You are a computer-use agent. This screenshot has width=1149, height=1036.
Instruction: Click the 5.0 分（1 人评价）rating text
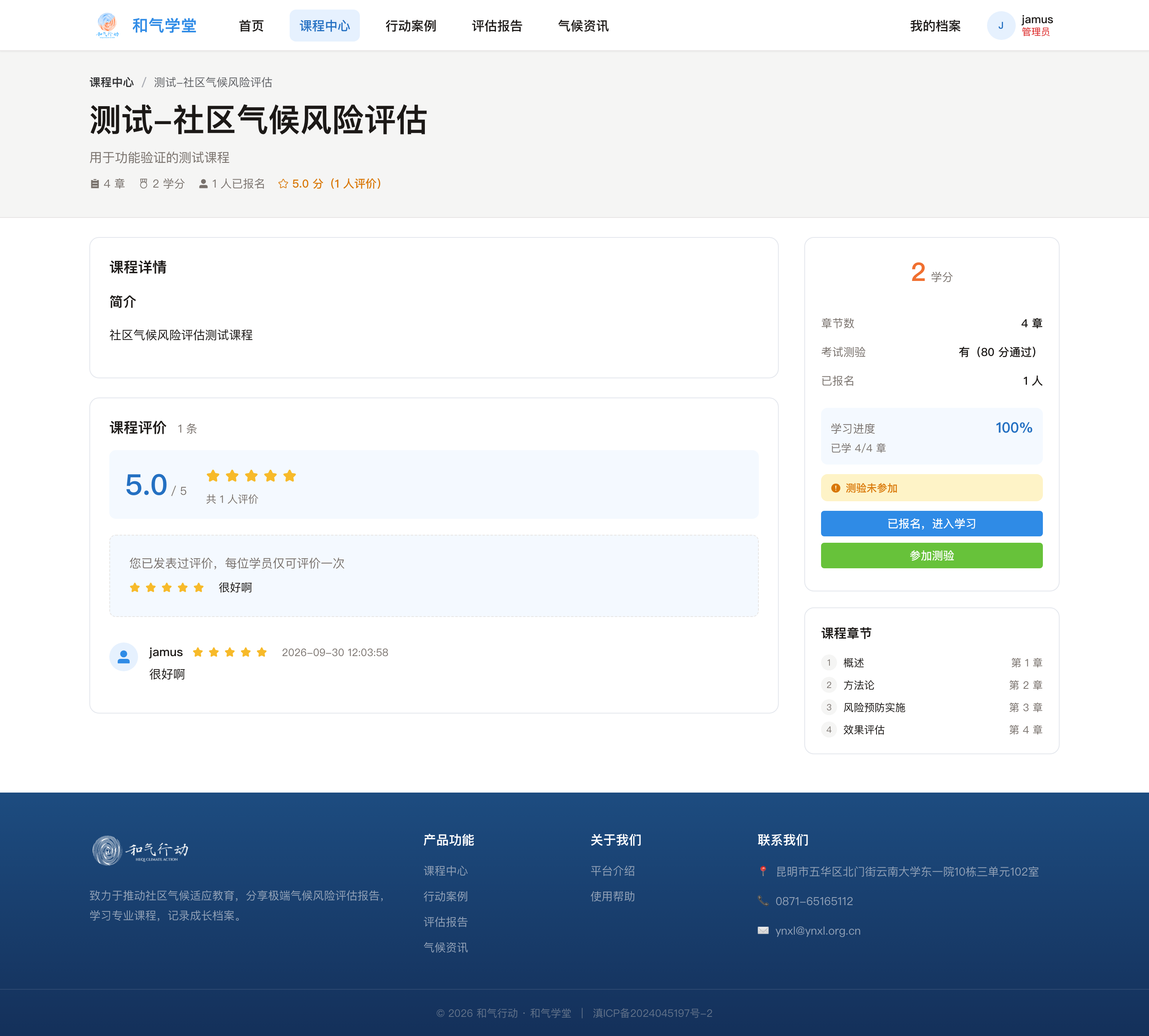tap(337, 184)
